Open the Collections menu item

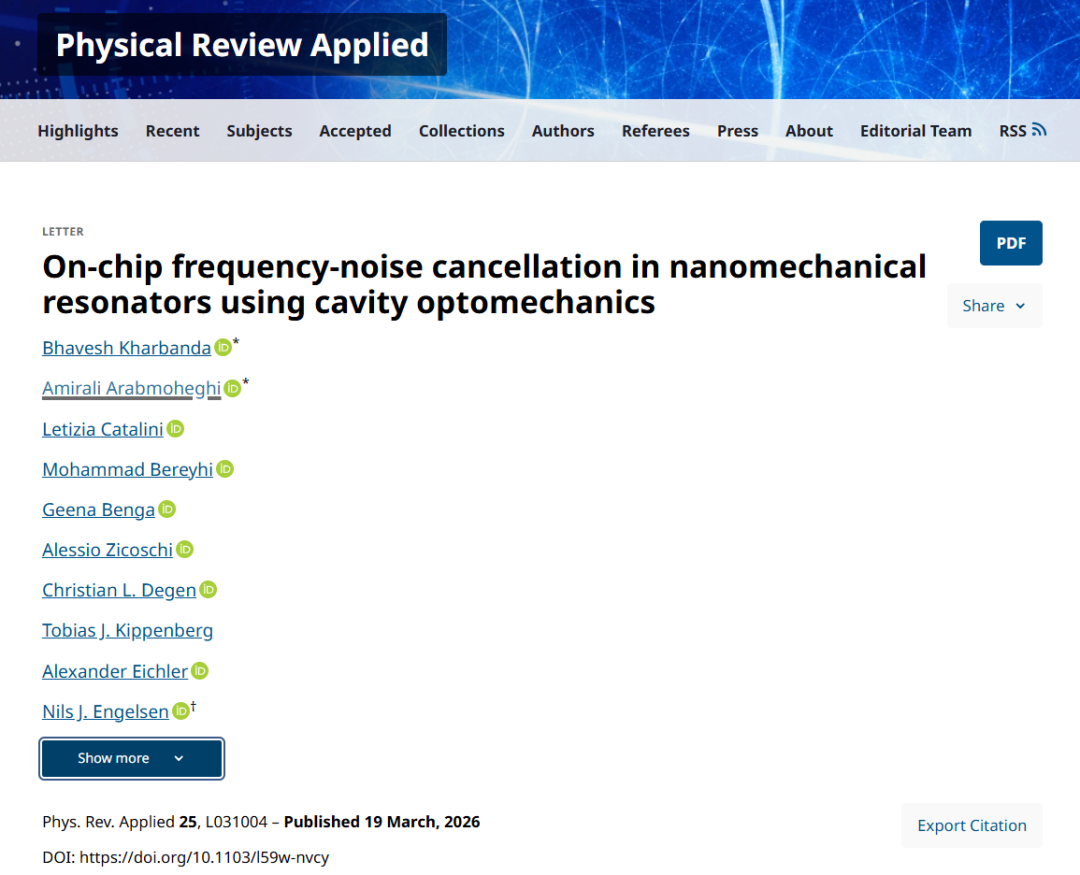pyautogui.click(x=461, y=131)
